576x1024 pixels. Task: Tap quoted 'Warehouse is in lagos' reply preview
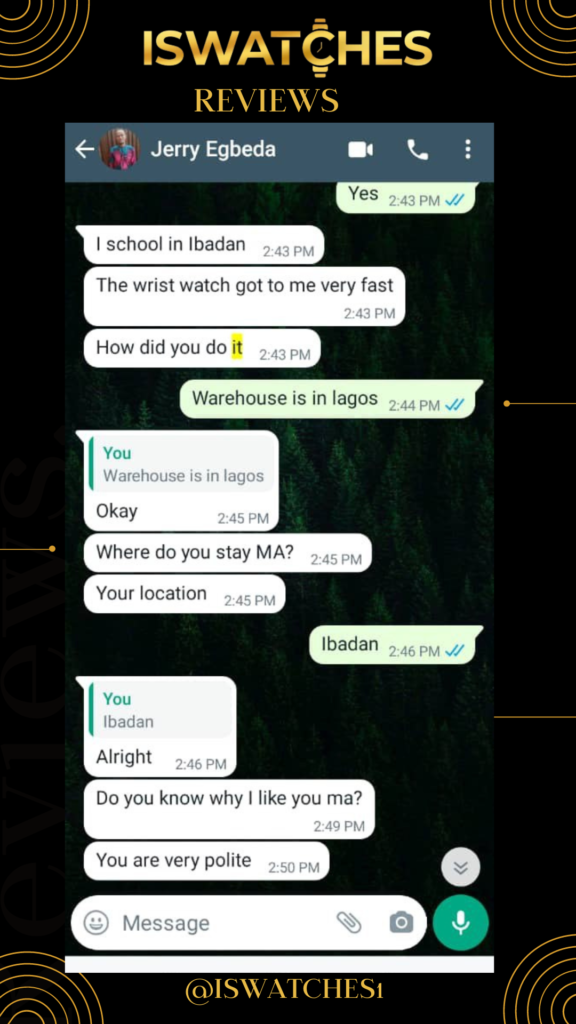tap(182, 464)
